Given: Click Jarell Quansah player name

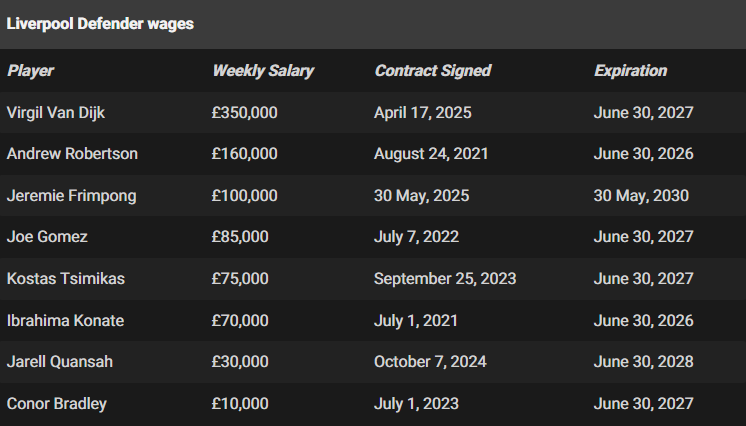Looking at the screenshot, I should coord(60,362).
